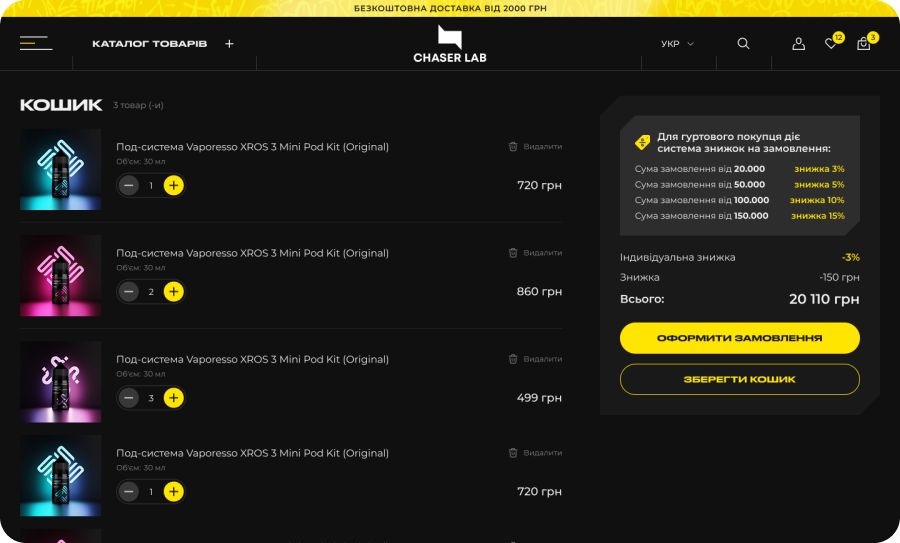Screen dimensions: 900x543
Task: Click 'знижка 5%' discount text
Action: click(819, 184)
